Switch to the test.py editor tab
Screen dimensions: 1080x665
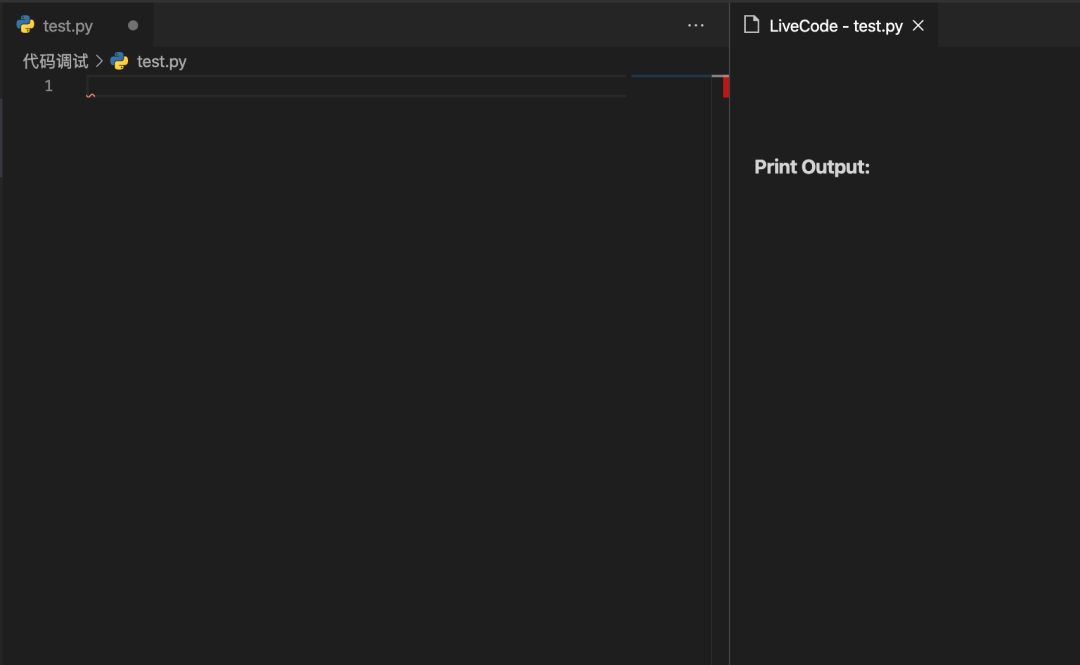coord(68,26)
